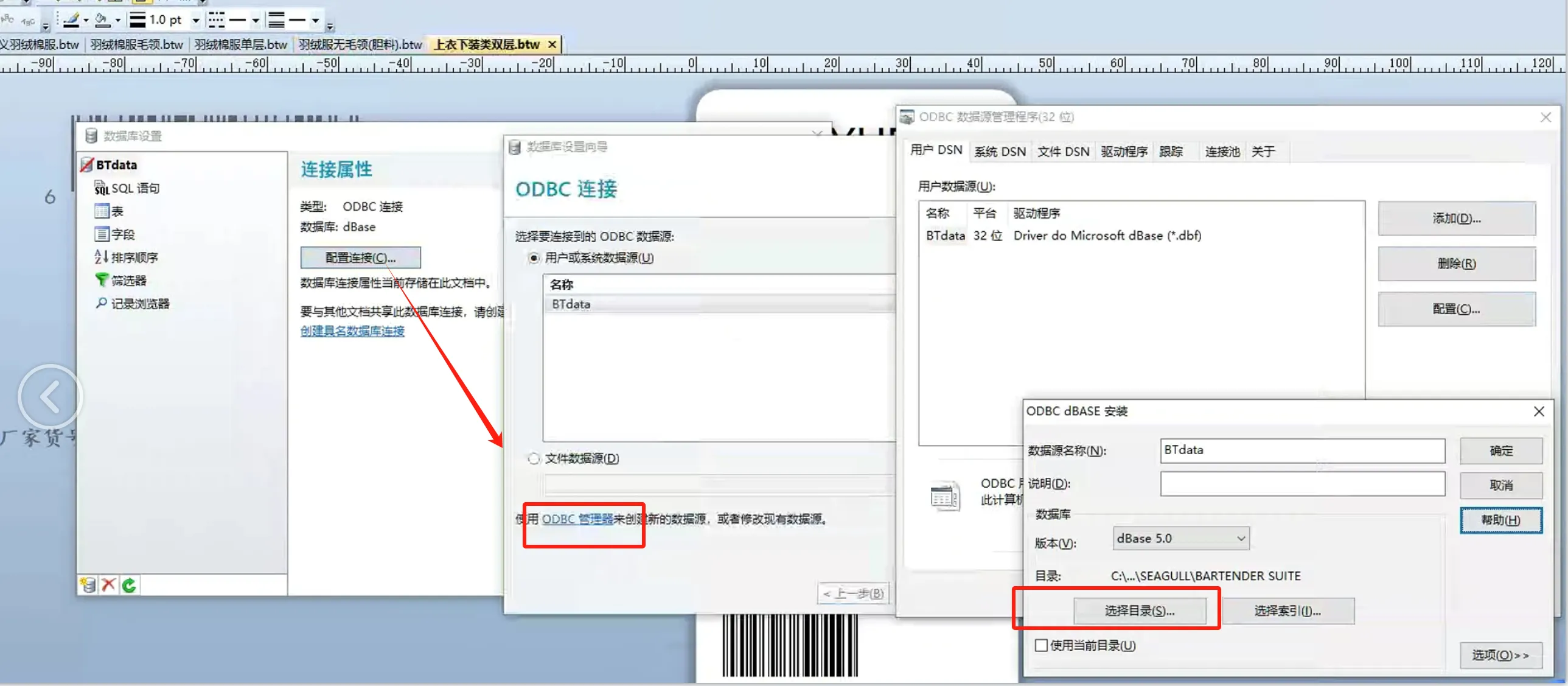Screen dimensions: 1568x686
Task: Switch to 系统 DSN tab
Action: [x=1000, y=152]
